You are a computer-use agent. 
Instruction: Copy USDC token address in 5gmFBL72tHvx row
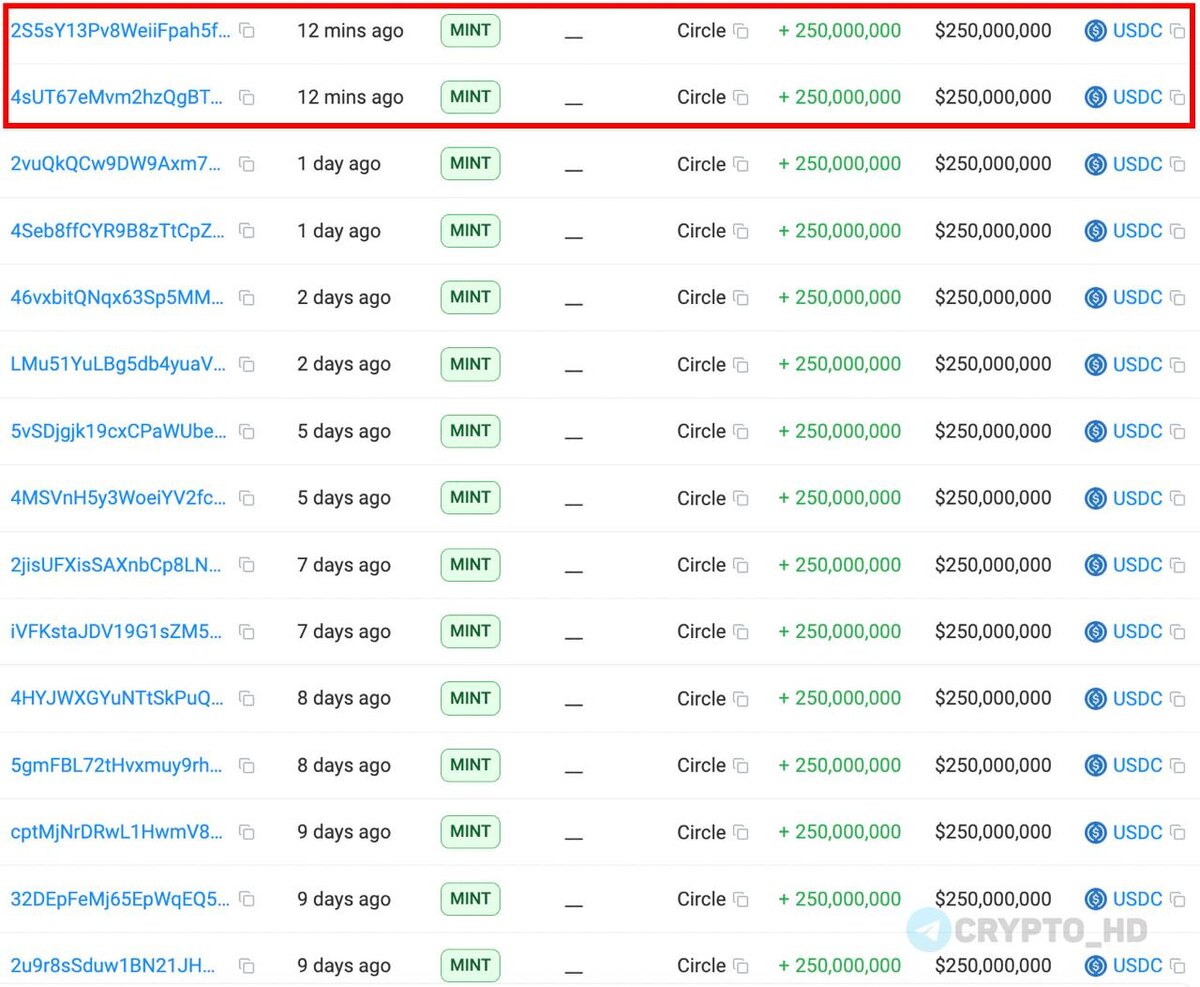(x=1178, y=766)
